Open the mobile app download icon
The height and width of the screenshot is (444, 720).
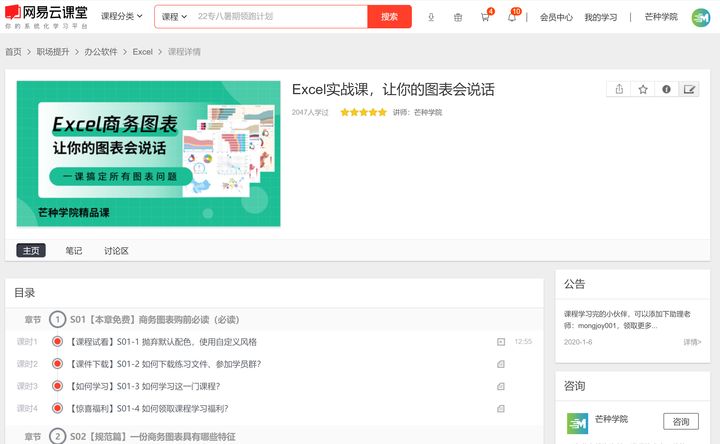pos(431,17)
